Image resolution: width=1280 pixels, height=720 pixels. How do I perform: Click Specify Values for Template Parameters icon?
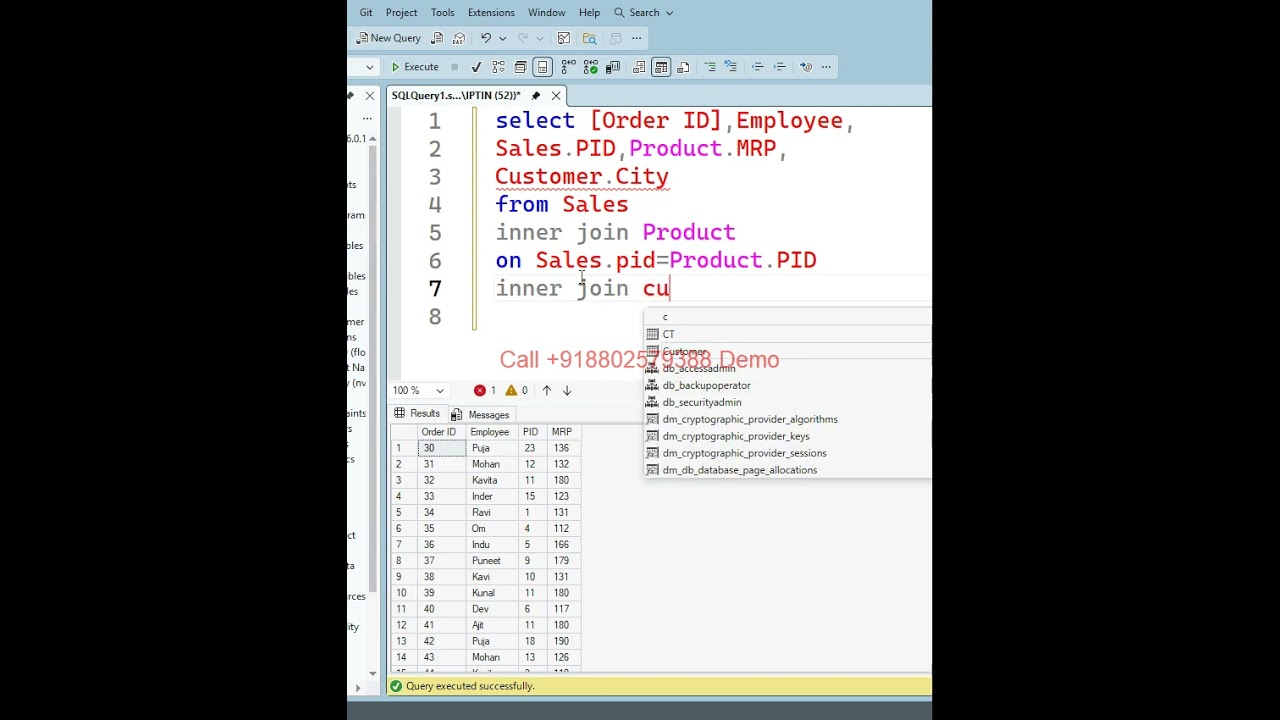point(806,67)
